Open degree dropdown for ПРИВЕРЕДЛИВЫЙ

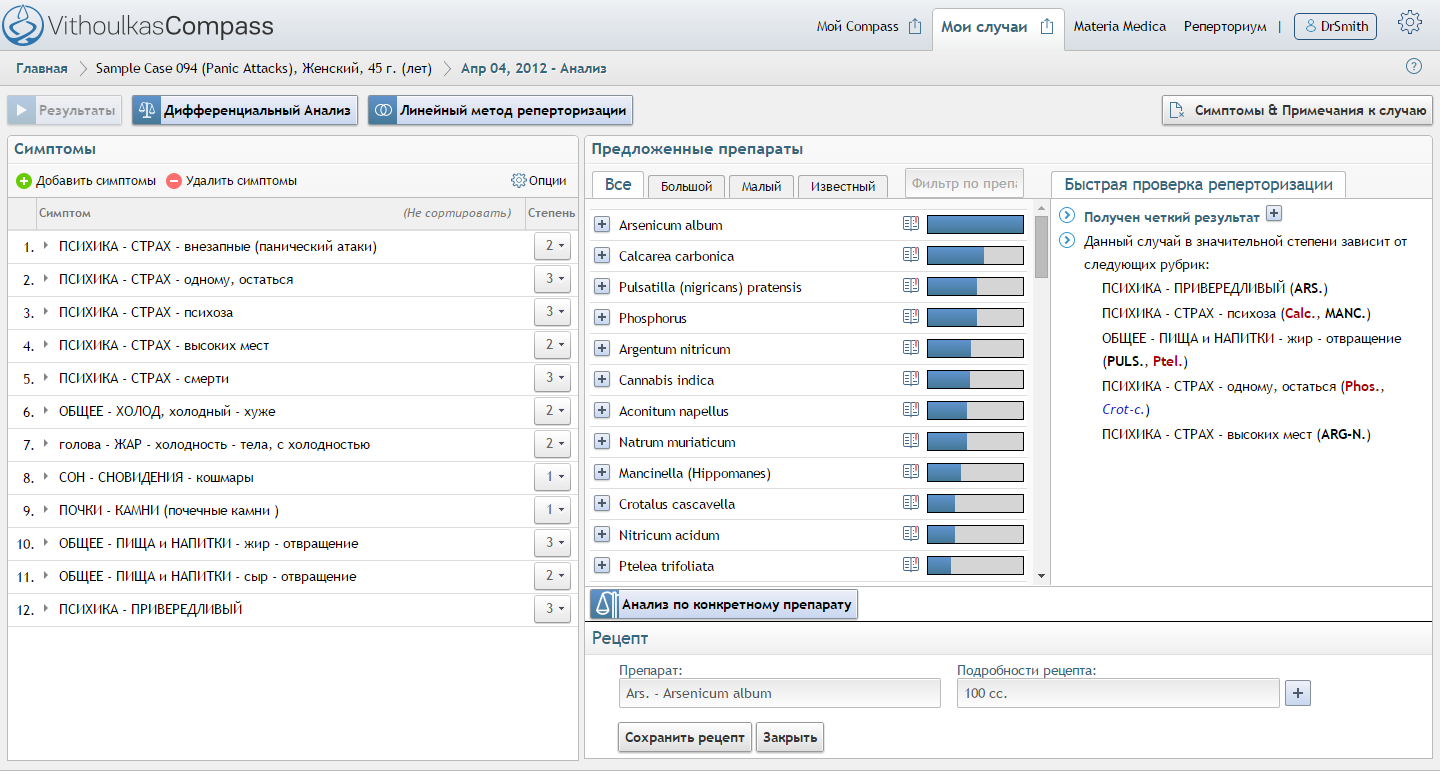pyautogui.click(x=552, y=609)
